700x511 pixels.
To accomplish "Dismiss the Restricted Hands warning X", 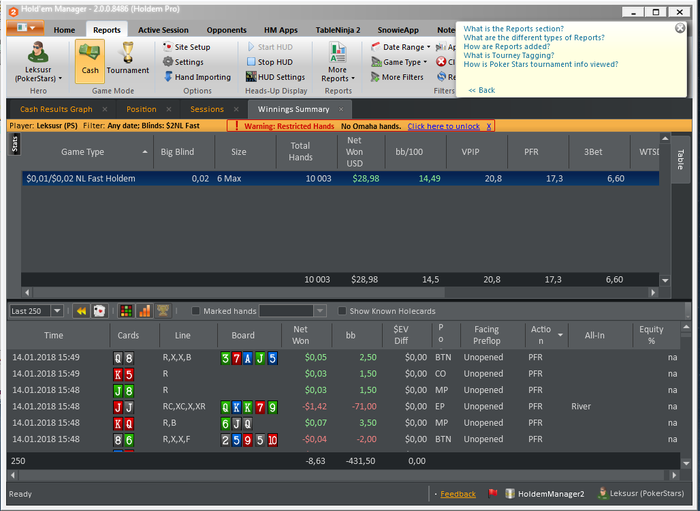I will pos(489,126).
